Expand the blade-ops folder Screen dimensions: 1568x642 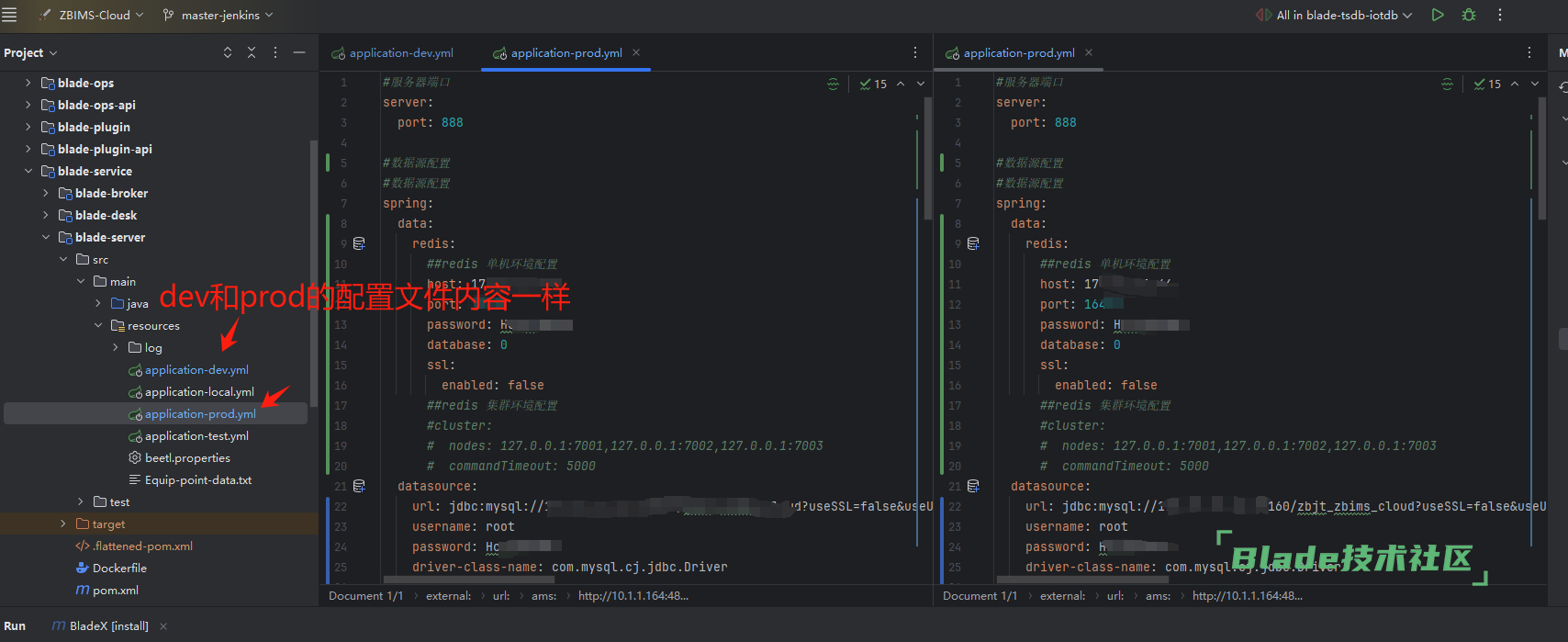coord(28,83)
